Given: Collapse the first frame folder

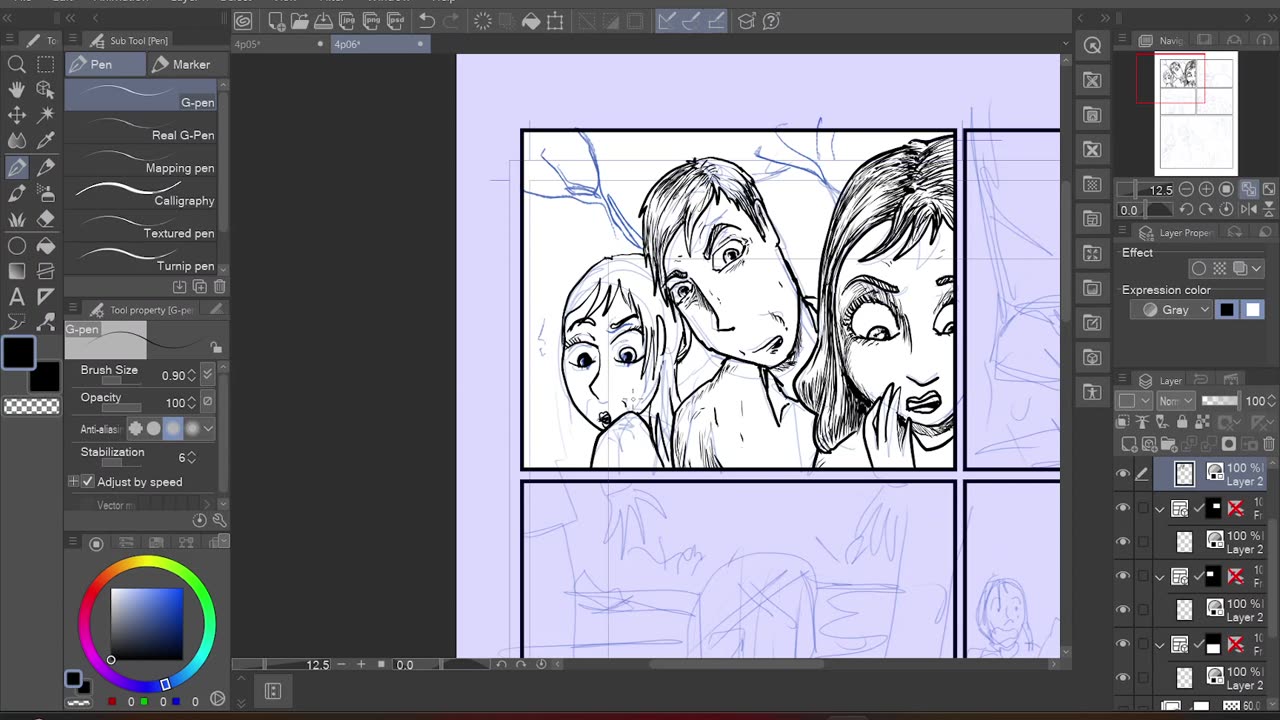Looking at the screenshot, I should 1160,509.
